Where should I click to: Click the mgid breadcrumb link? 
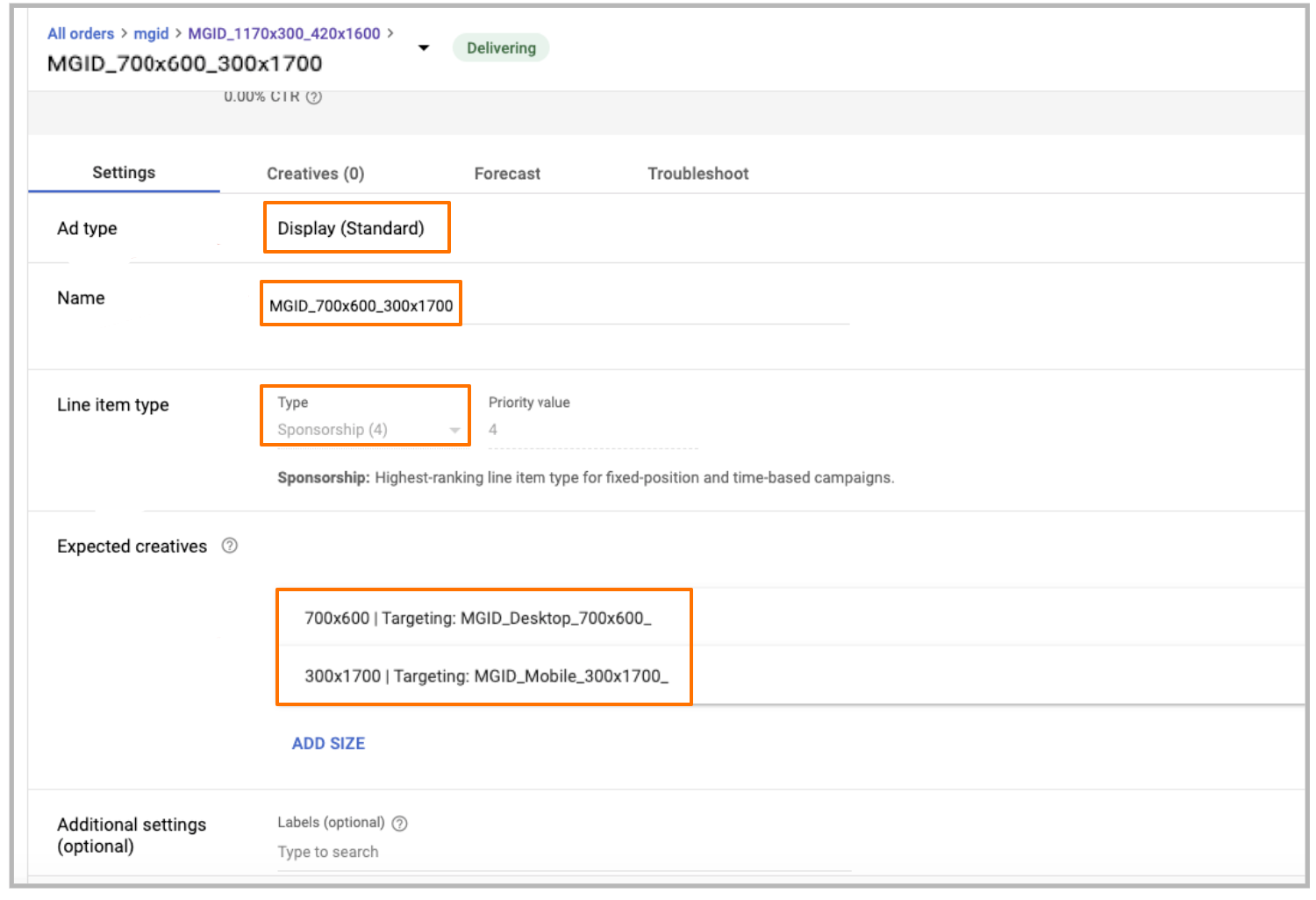tap(151, 33)
